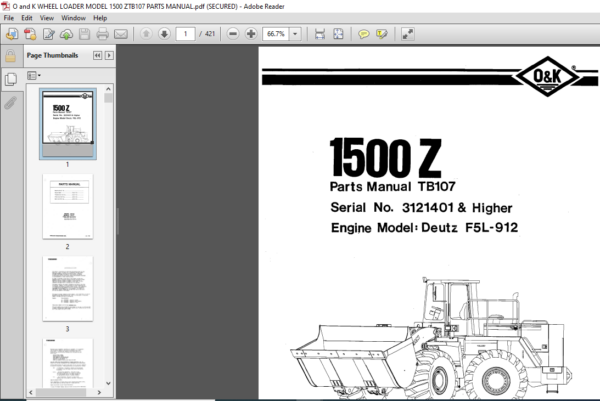Click the Serial No. 3121401 line
Image resolution: width=600 pixels, height=401 pixels.
pos(421,208)
